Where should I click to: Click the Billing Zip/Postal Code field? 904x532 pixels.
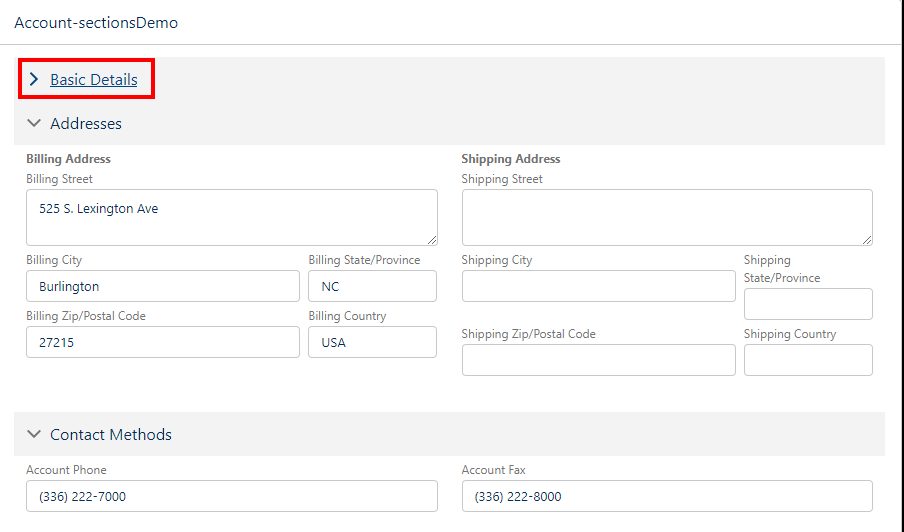[163, 342]
